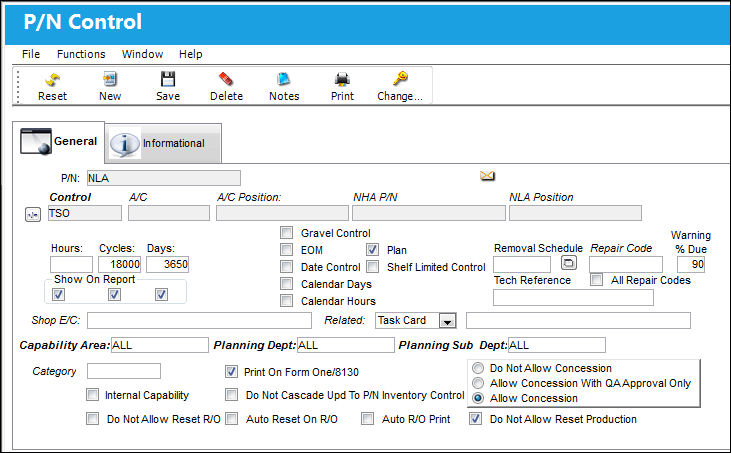The image size is (731, 453).
Task: Enable the Calendar Days checkbox
Action: [x=286, y=284]
